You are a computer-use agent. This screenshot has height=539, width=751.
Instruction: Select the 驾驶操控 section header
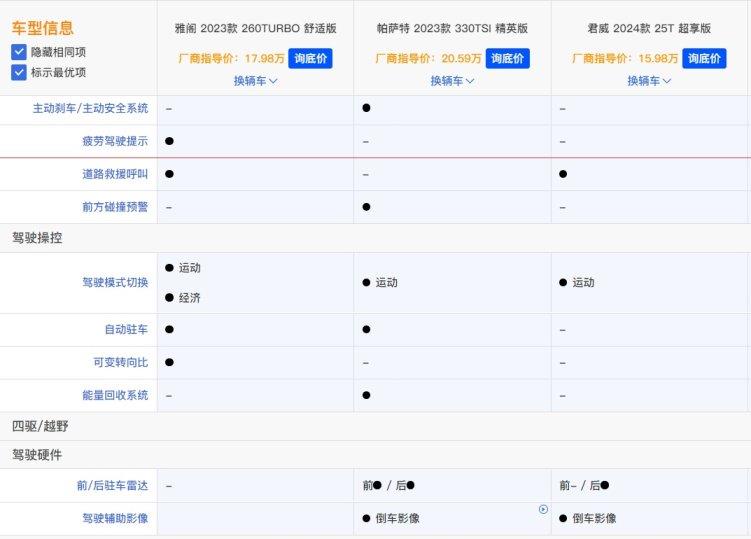(37, 238)
